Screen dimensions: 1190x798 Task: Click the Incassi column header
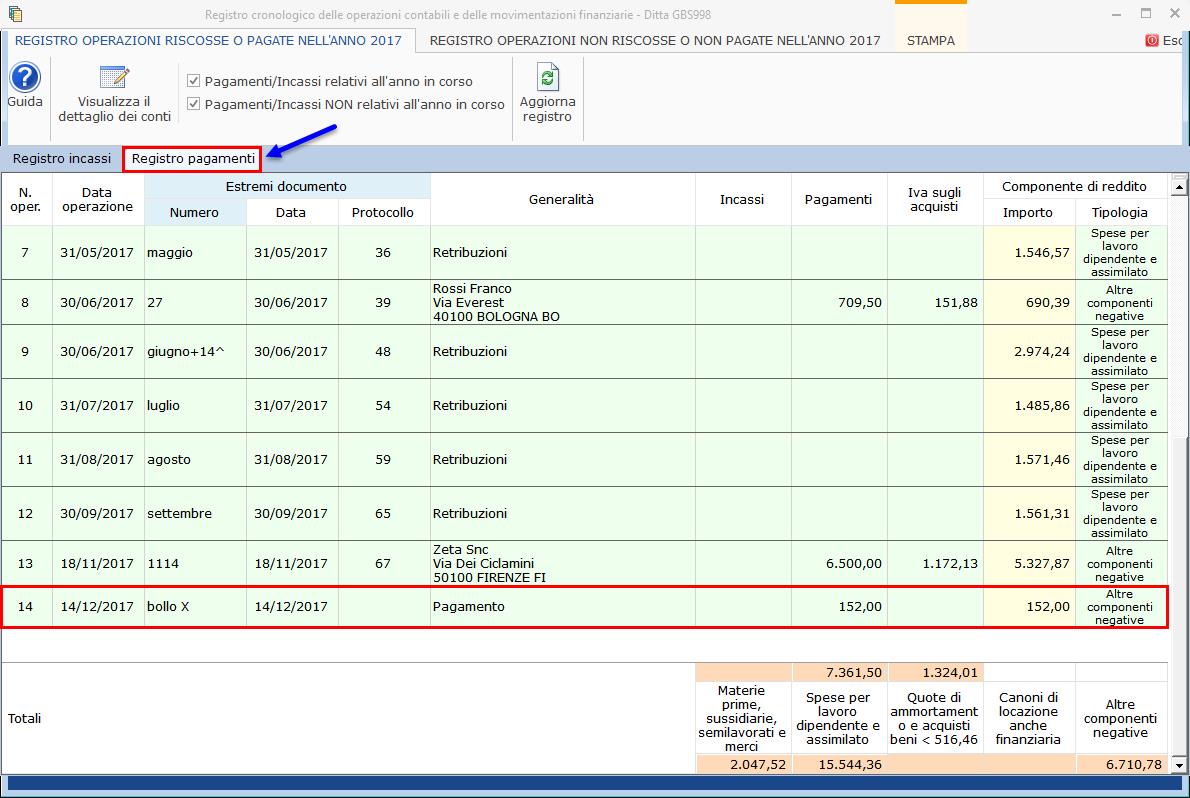742,199
